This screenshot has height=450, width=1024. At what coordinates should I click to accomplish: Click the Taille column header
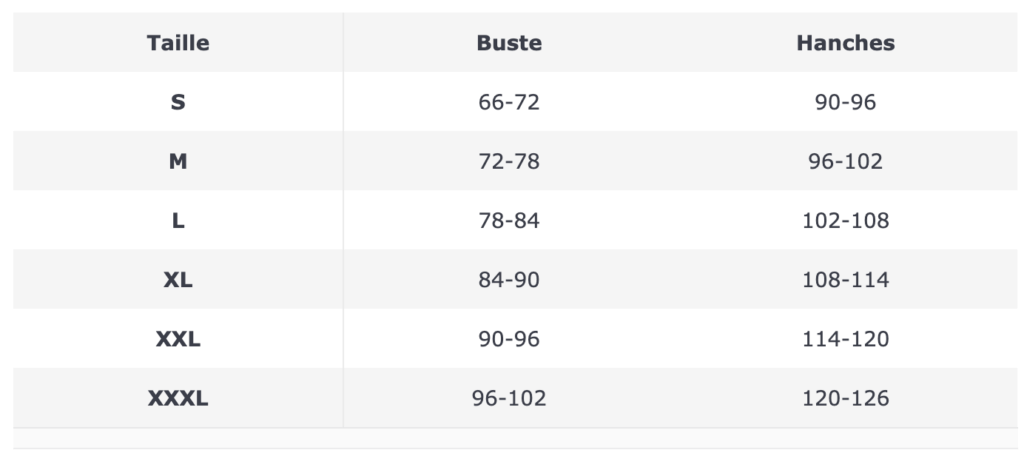click(178, 43)
